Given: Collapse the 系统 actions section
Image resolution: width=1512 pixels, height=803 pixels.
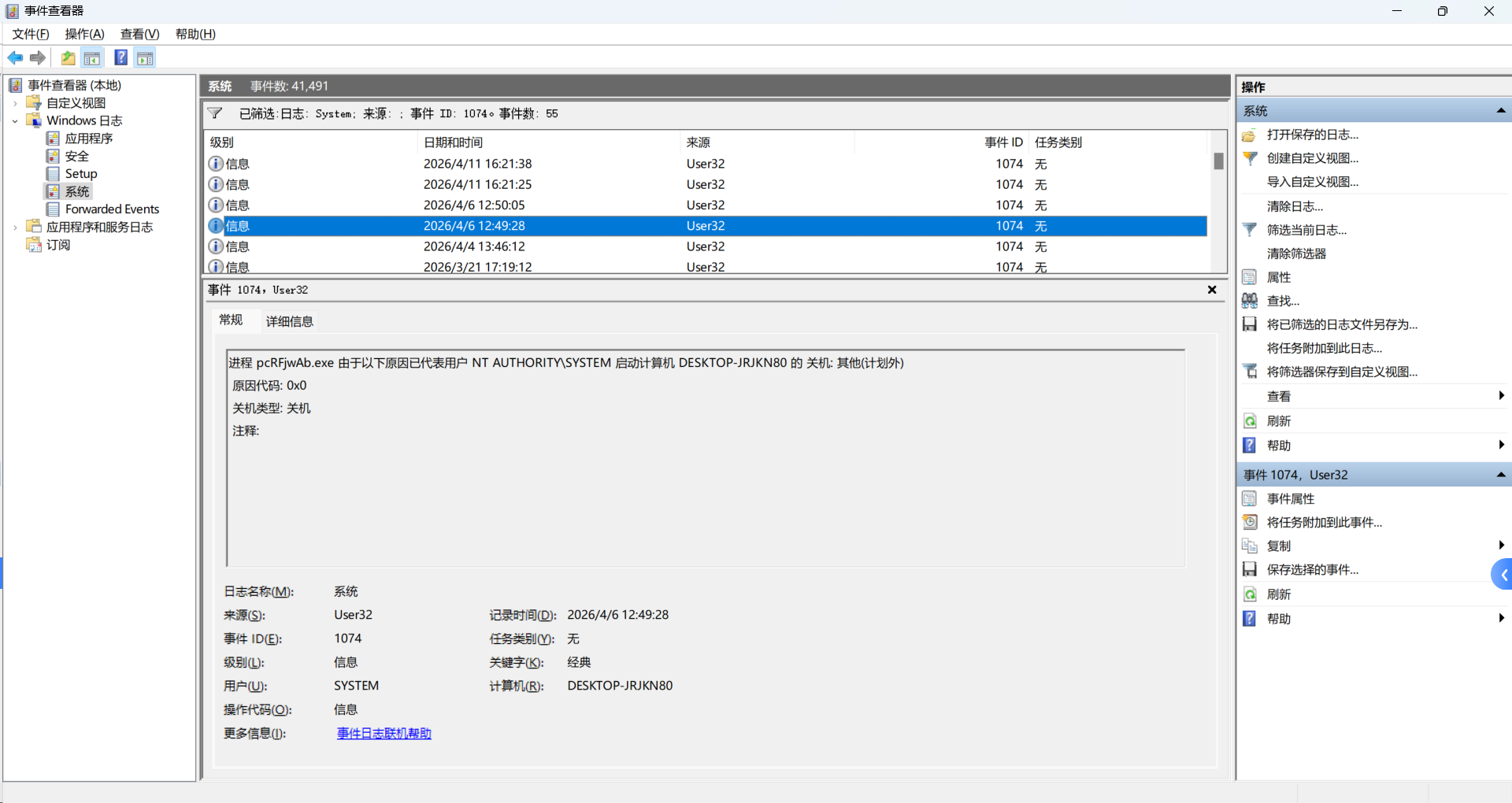Looking at the screenshot, I should click(1501, 111).
